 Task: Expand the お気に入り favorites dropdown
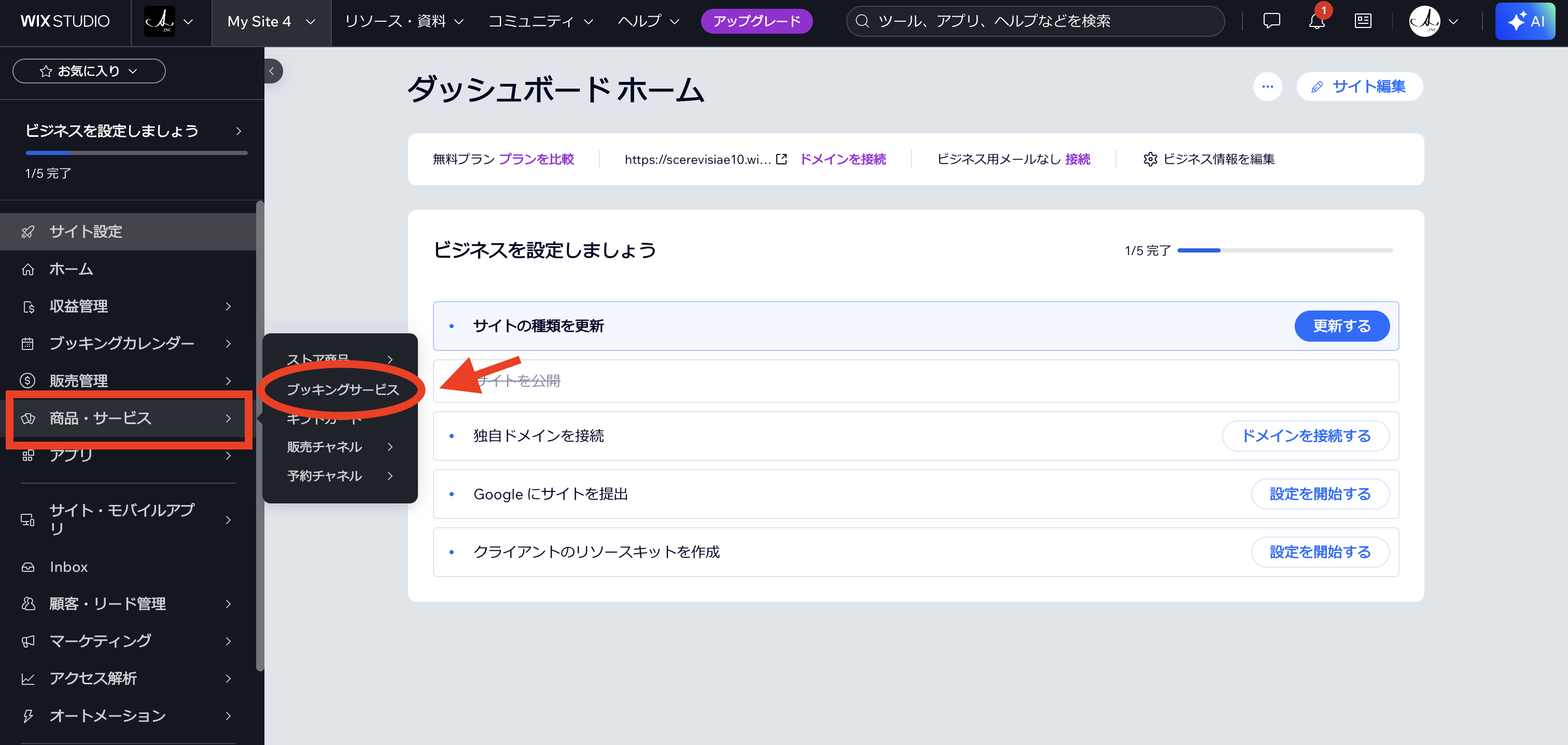tap(89, 71)
